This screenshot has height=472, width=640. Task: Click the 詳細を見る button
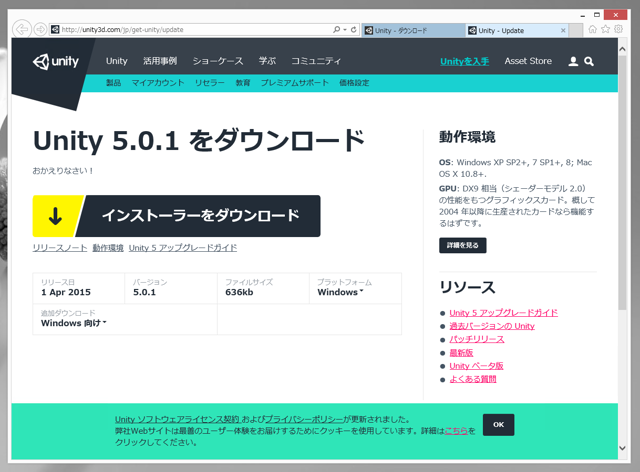pyautogui.click(x=462, y=245)
